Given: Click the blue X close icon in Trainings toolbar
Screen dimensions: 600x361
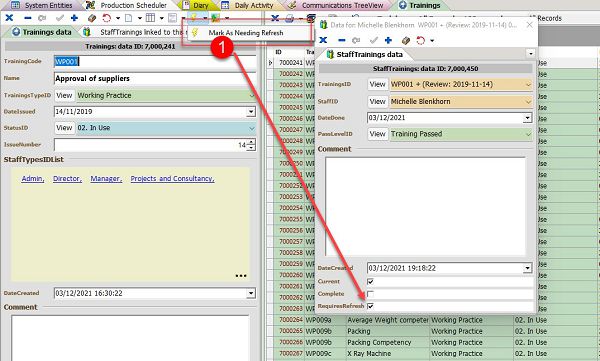Looking at the screenshot, I should pyautogui.click(x=9, y=18).
